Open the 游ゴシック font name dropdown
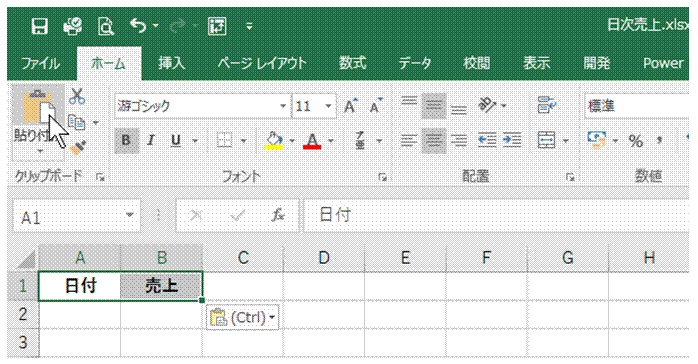Screen dimensions: 698x364 pyautogui.click(x=283, y=106)
